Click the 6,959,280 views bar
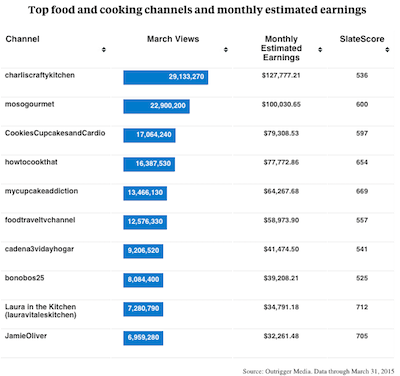Screen dimensions: 400x376 point(143,338)
